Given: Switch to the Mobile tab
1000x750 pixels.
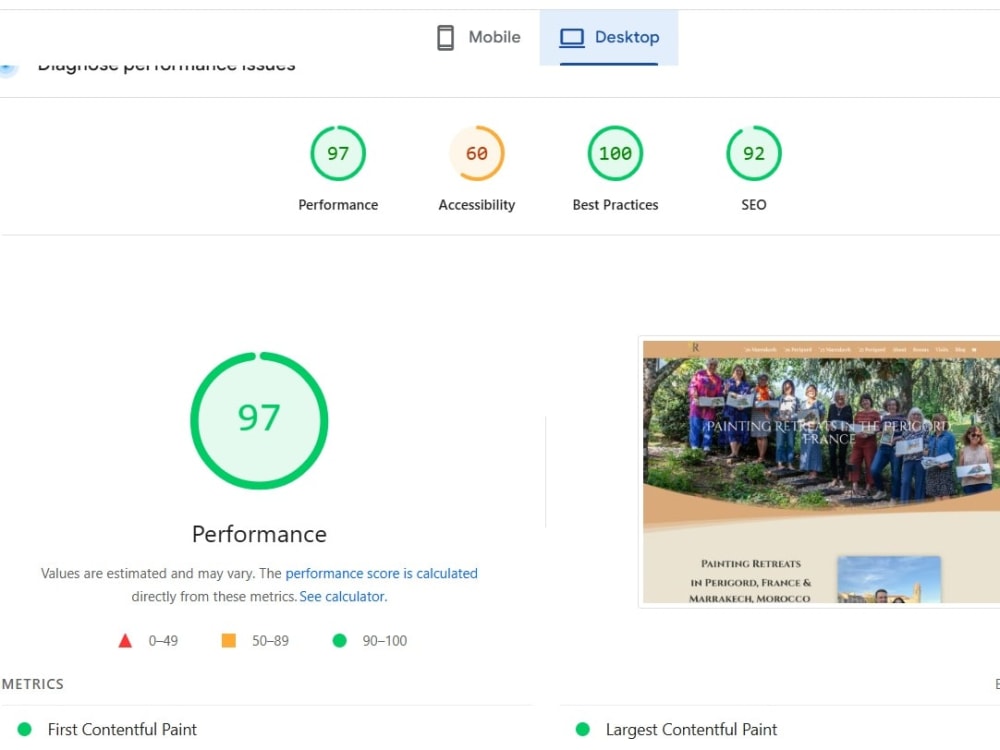Looking at the screenshot, I should click(479, 37).
